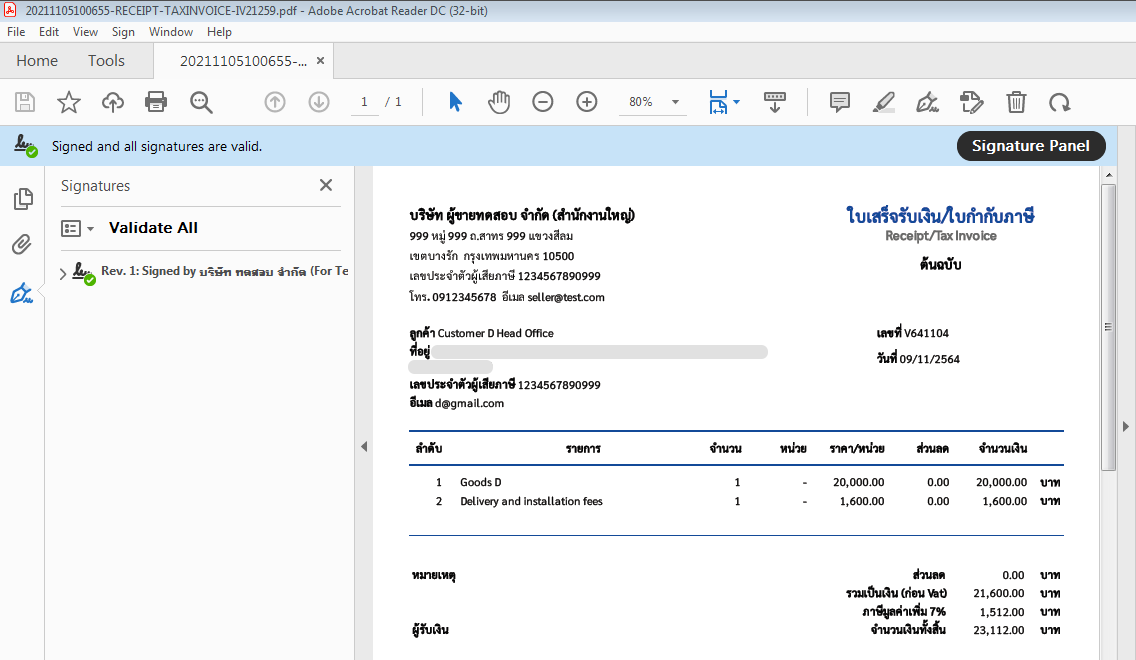Upload file to Document Cloud
1136x660 pixels.
(112, 101)
